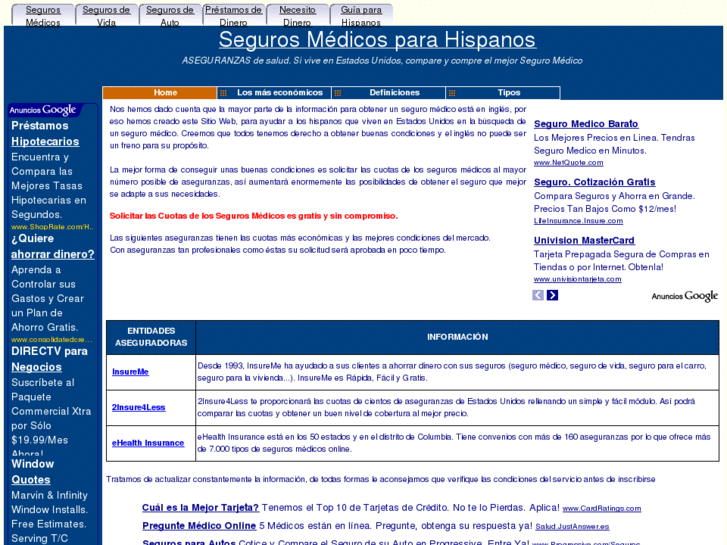Click the eHealth Insurance description text cell
Image resolution: width=727 pixels, height=545 pixels.
pyautogui.click(x=458, y=443)
